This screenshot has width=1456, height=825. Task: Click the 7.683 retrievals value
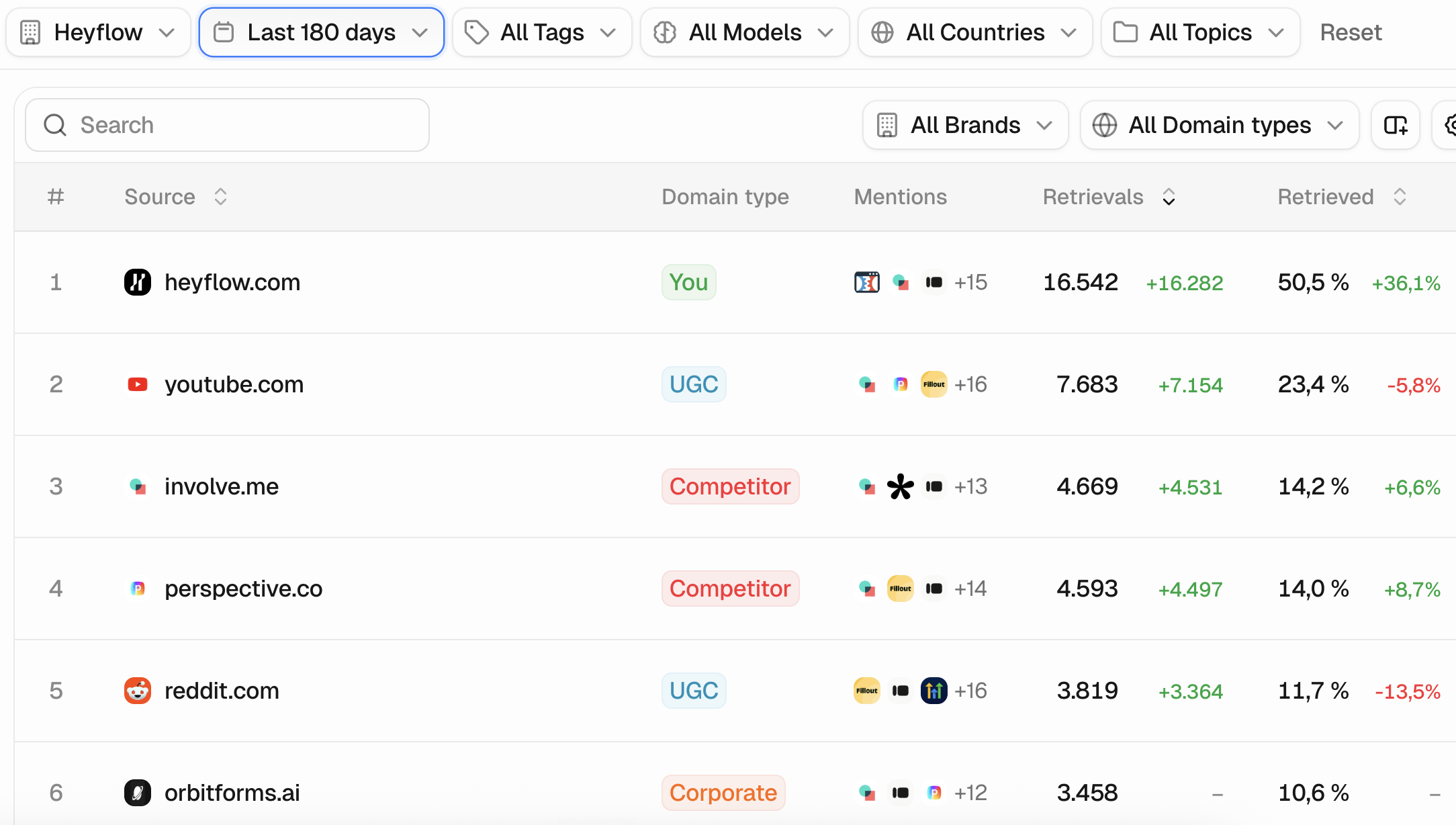[1087, 384]
